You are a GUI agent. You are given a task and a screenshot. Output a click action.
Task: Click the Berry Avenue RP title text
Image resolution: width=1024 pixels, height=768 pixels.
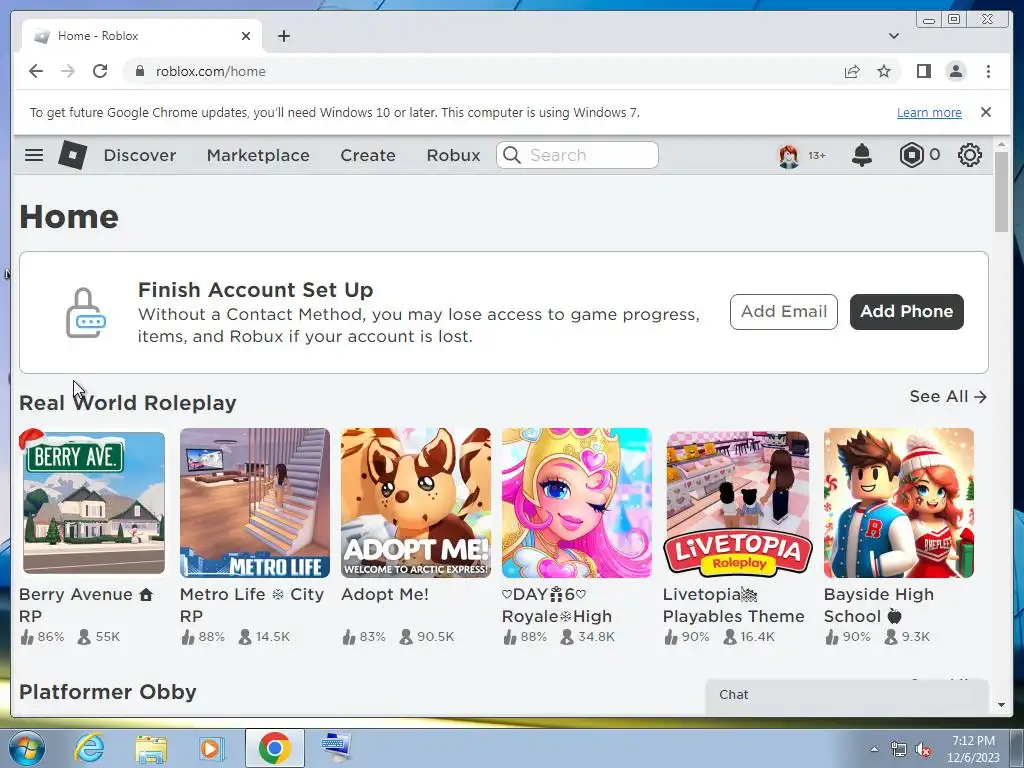[86, 605]
